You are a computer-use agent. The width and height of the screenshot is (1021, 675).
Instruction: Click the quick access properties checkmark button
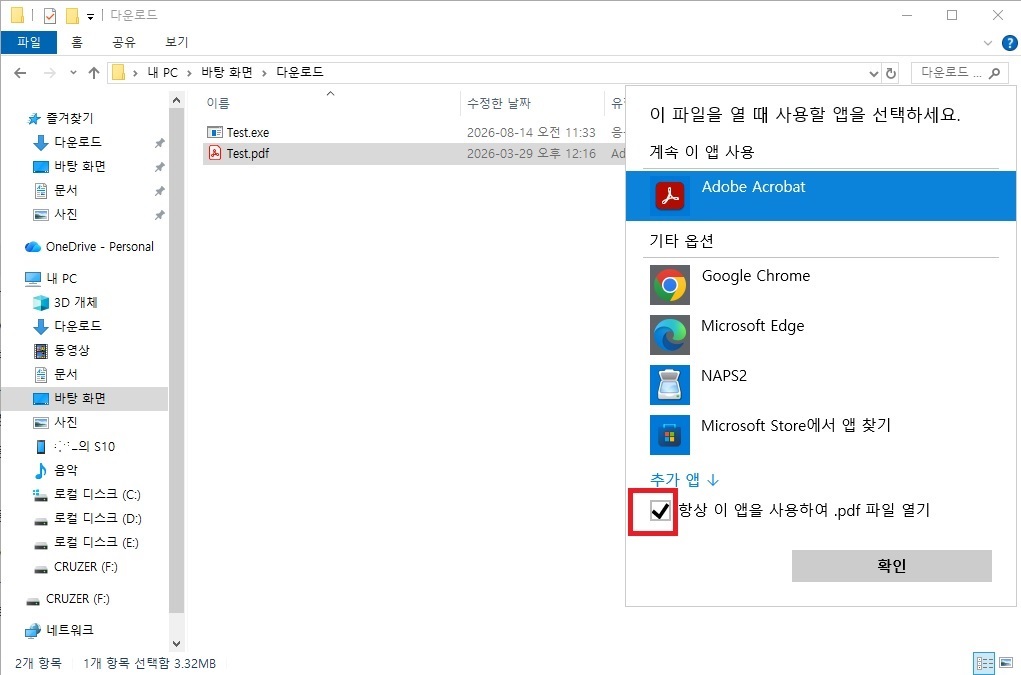[49, 16]
